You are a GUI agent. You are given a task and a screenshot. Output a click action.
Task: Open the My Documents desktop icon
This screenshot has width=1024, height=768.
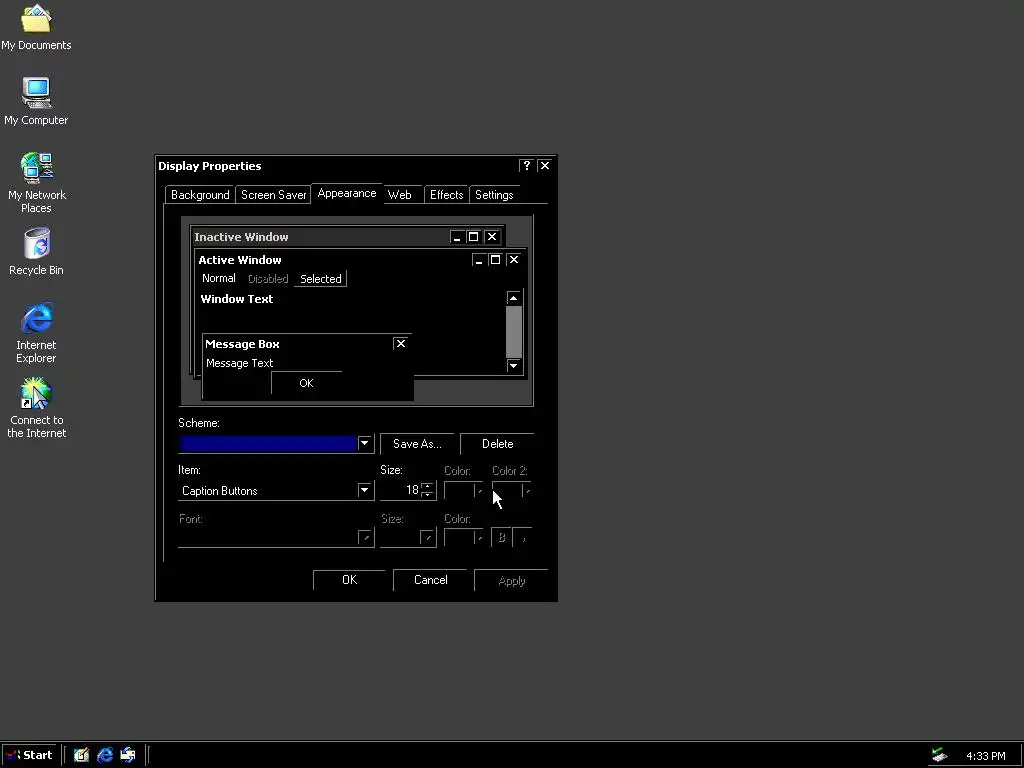click(36, 27)
